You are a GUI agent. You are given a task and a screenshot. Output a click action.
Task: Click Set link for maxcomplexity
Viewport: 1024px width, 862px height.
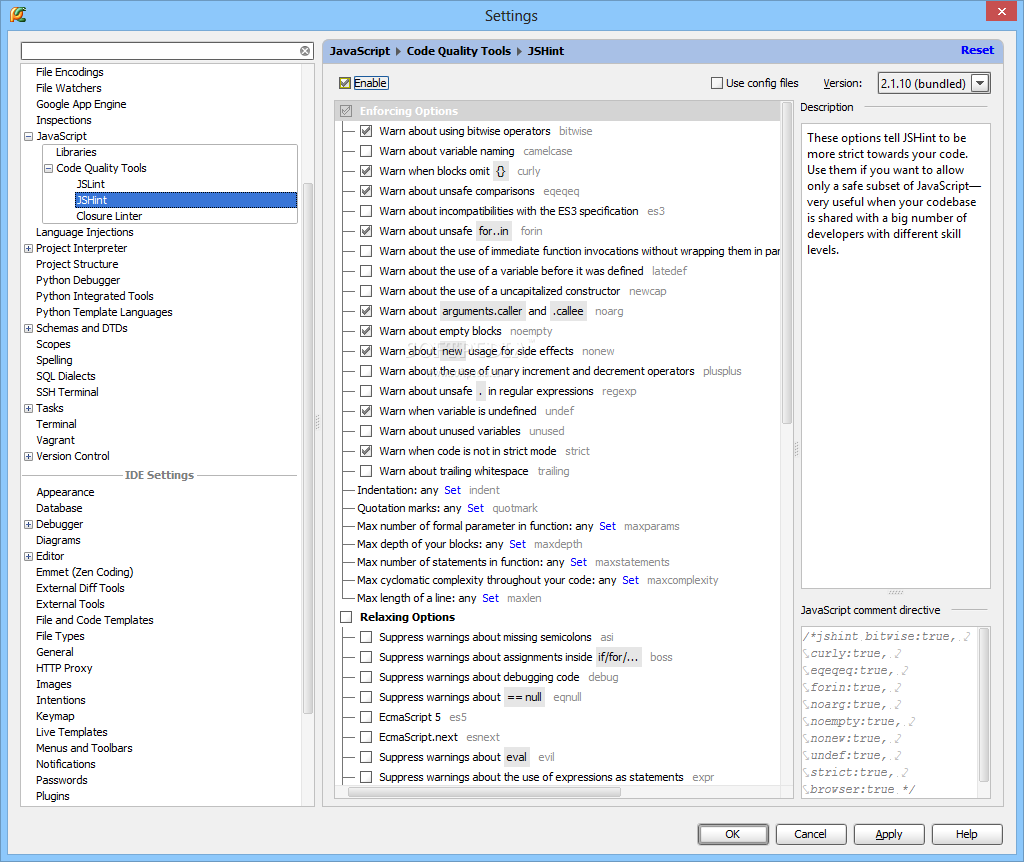coord(630,580)
